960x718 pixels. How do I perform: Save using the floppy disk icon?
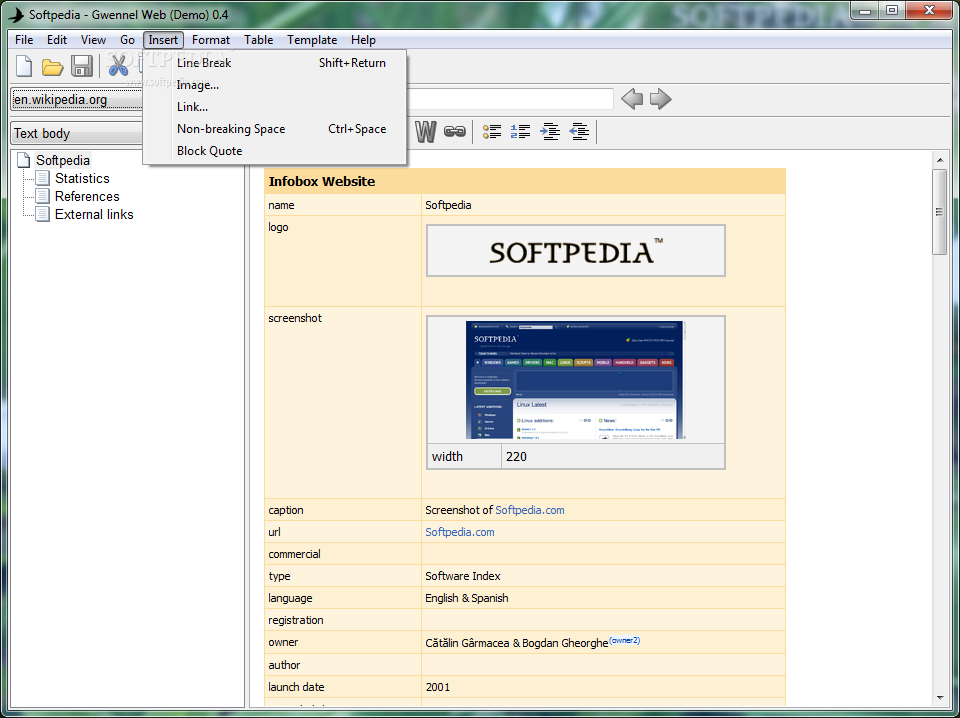(x=82, y=66)
